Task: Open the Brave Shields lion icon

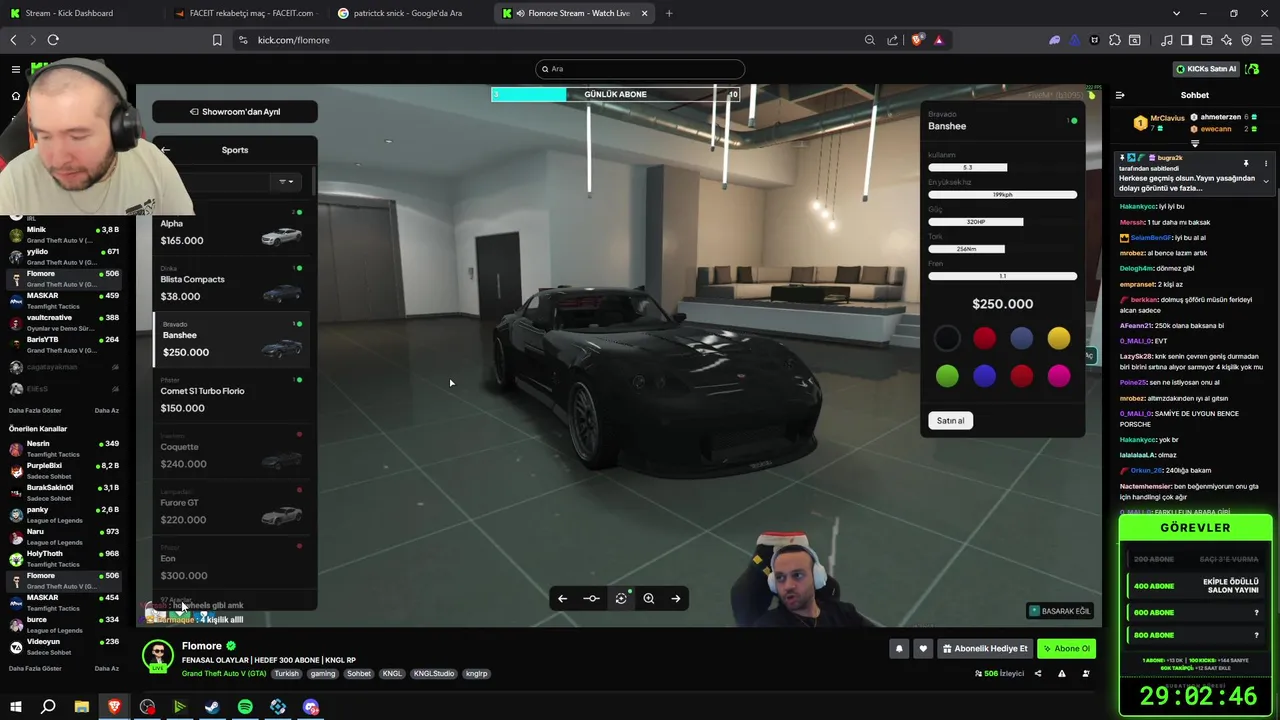Action: (917, 40)
